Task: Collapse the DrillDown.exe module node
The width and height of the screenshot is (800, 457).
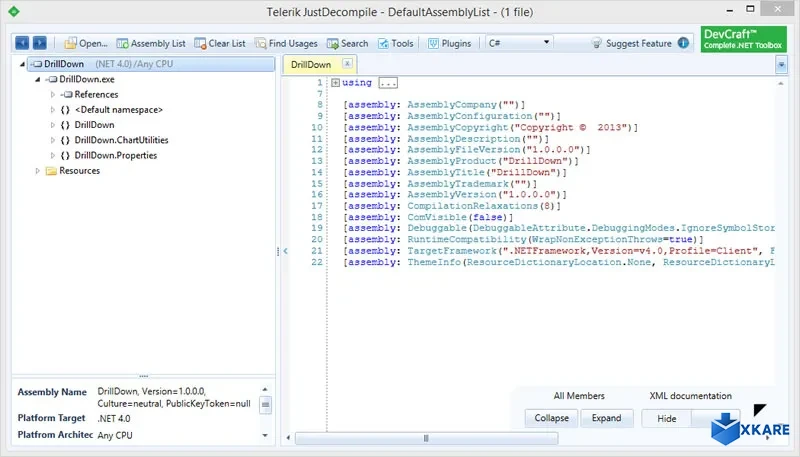Action: [37, 80]
